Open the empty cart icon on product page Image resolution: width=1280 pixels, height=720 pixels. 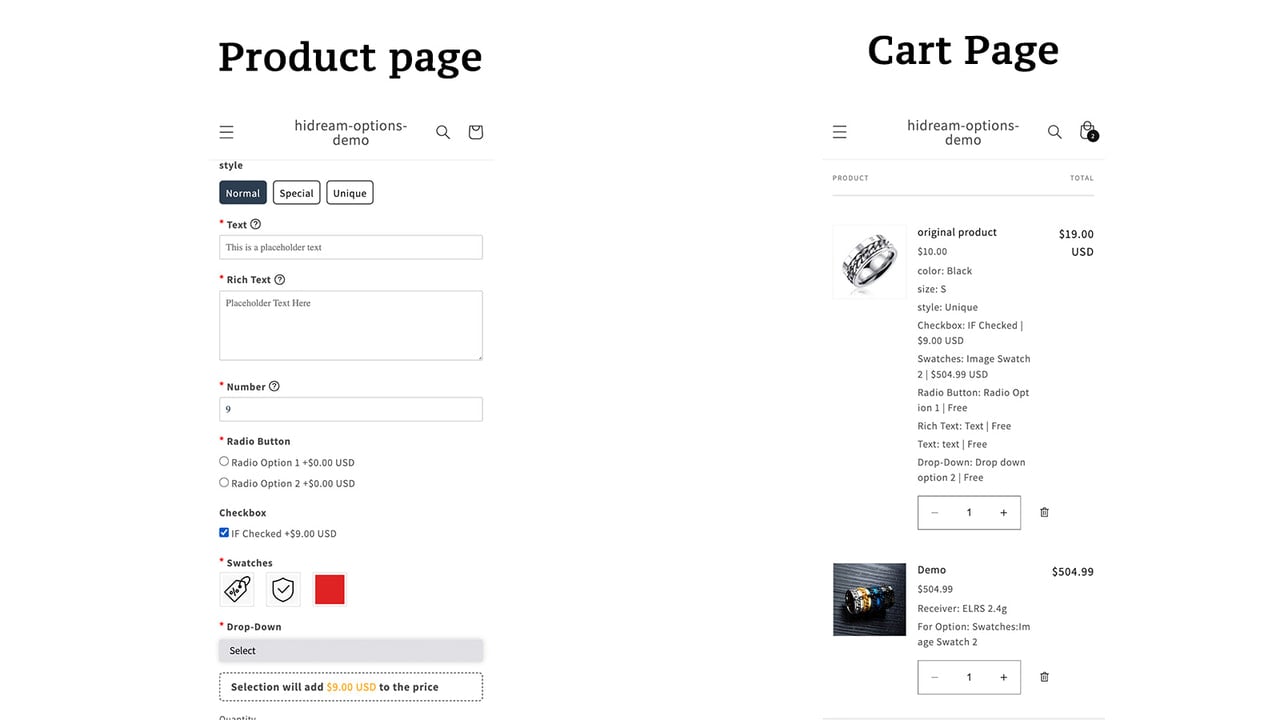[x=475, y=132]
